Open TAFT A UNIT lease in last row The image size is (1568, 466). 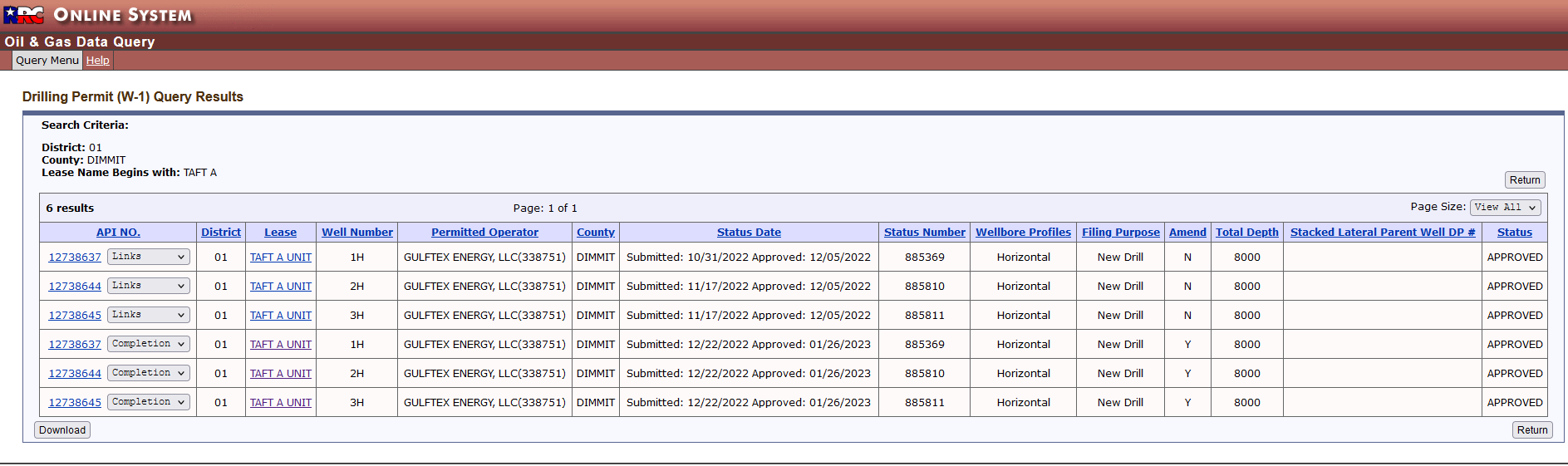[281, 403]
